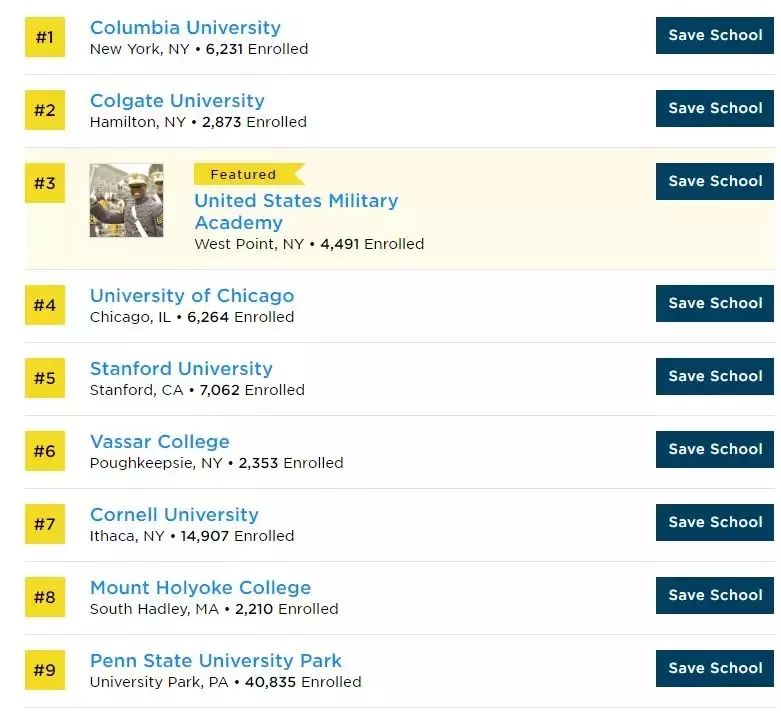Open United States Military Academy link
This screenshot has height=712, width=781.
[x=295, y=211]
